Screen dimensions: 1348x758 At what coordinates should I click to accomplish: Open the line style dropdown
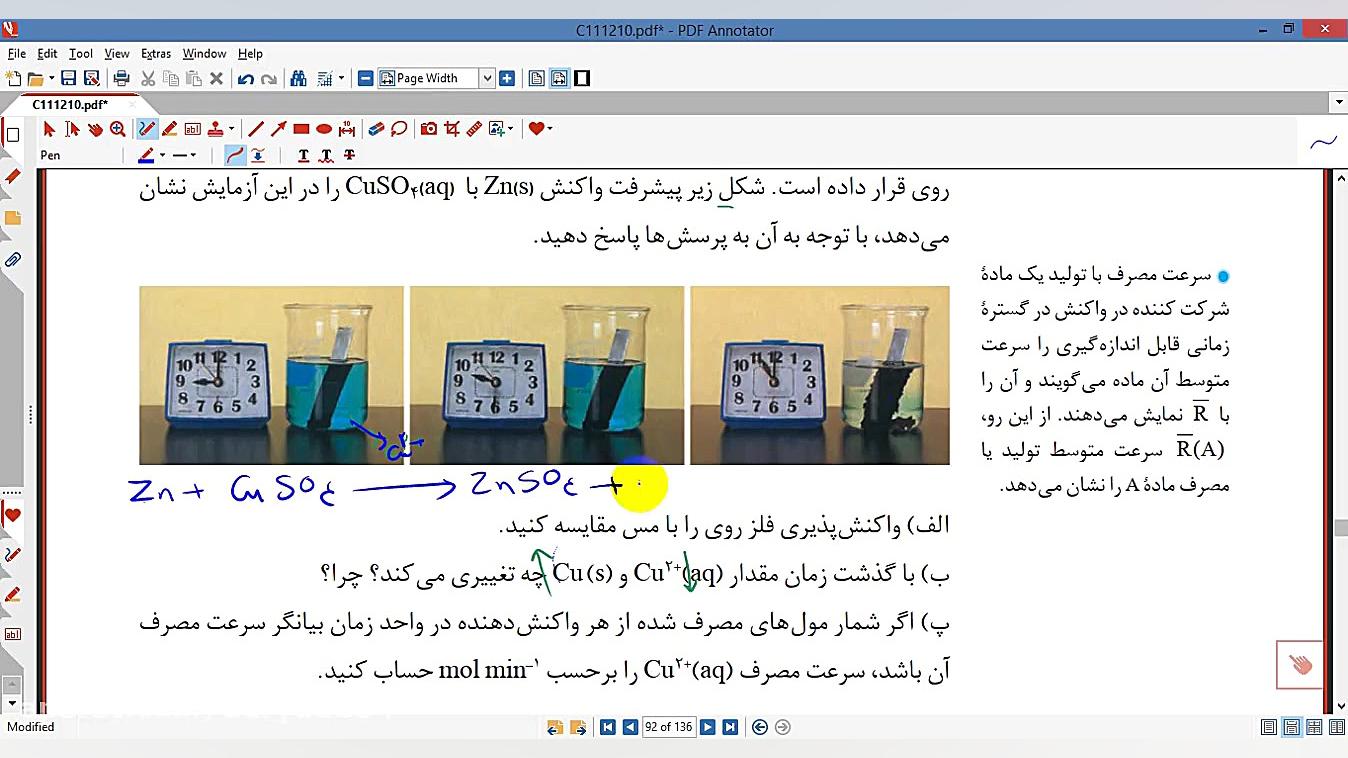click(194, 155)
